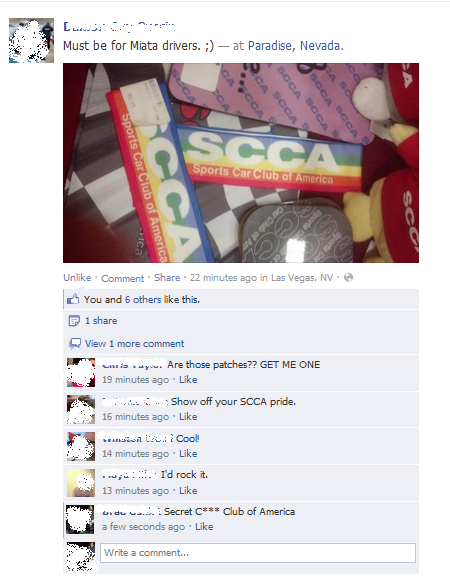Like the 'Are those patches' comment
The width and height of the screenshot is (450, 582).
(188, 379)
